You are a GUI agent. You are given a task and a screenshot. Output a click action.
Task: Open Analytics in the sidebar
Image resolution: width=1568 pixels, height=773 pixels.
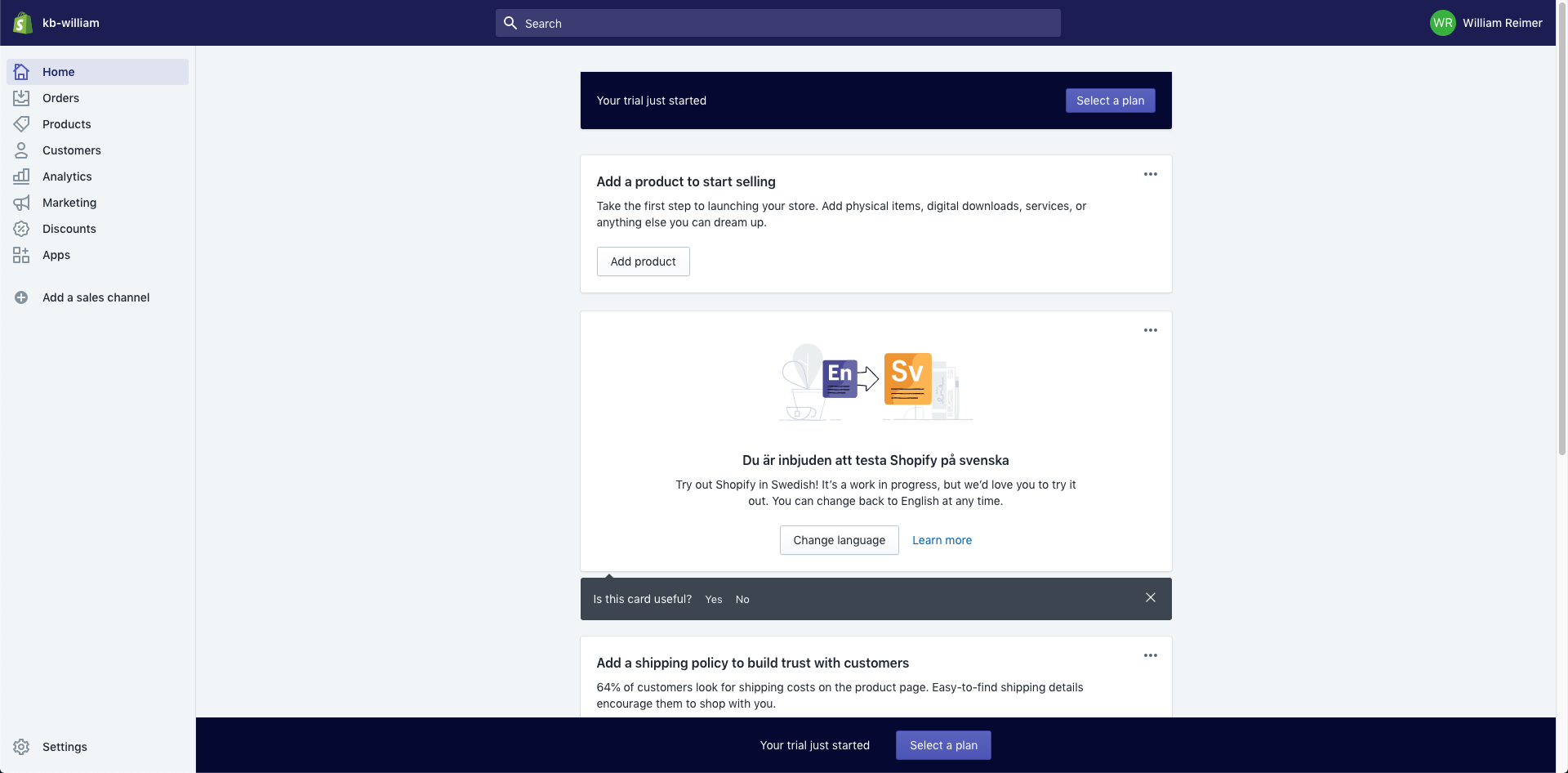pyautogui.click(x=97, y=176)
